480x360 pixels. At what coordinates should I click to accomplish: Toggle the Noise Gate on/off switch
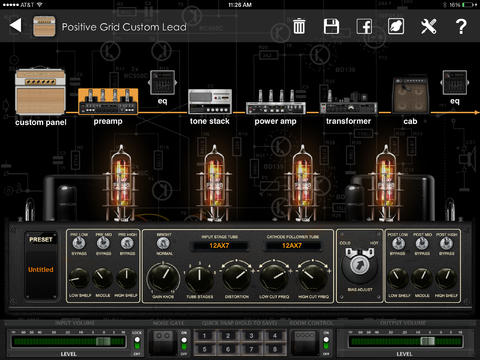(184, 343)
